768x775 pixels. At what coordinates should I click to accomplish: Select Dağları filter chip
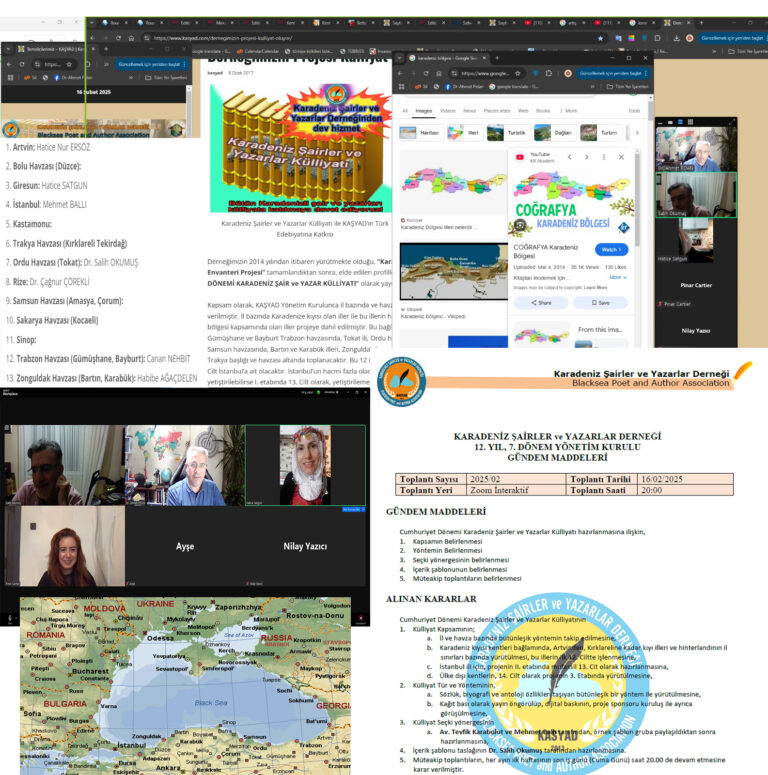click(555, 132)
